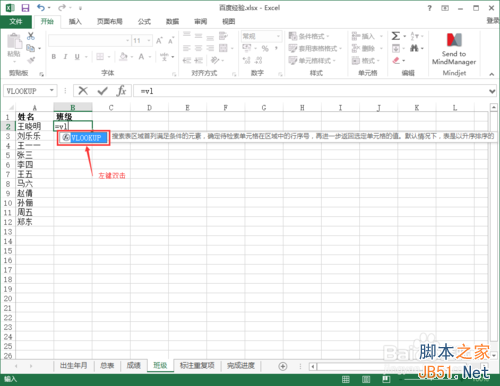The width and height of the screenshot is (500, 386).
Task: Click Select All corner triangle
Action: [10, 107]
